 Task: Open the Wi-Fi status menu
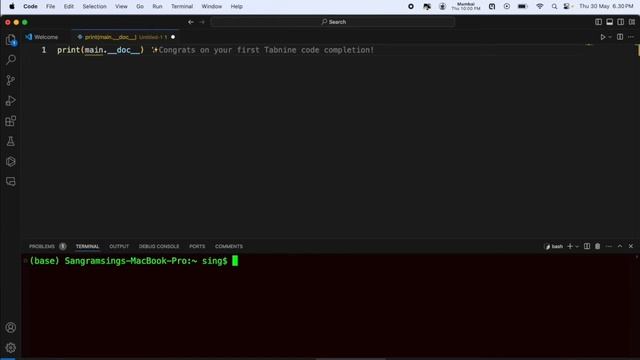click(x=540, y=7)
